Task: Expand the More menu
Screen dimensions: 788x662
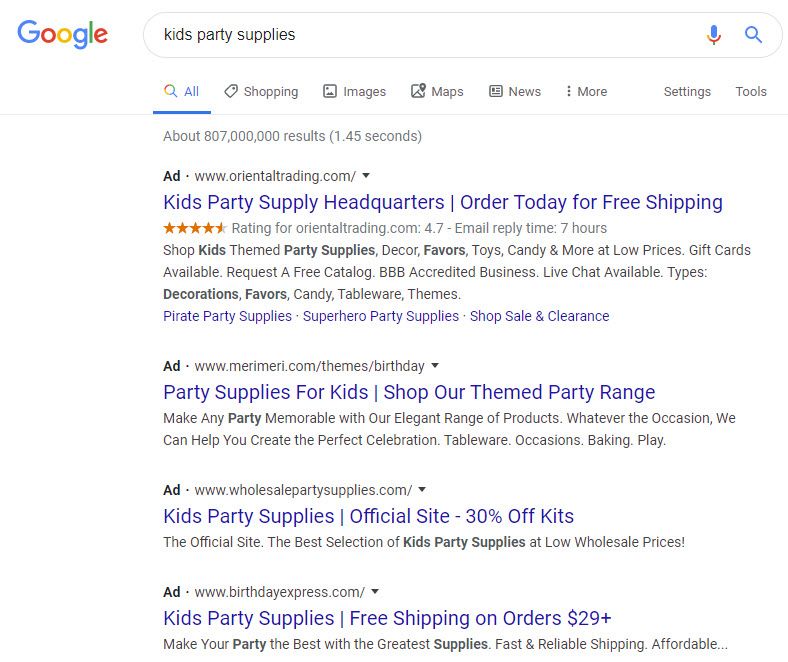Action: (586, 91)
